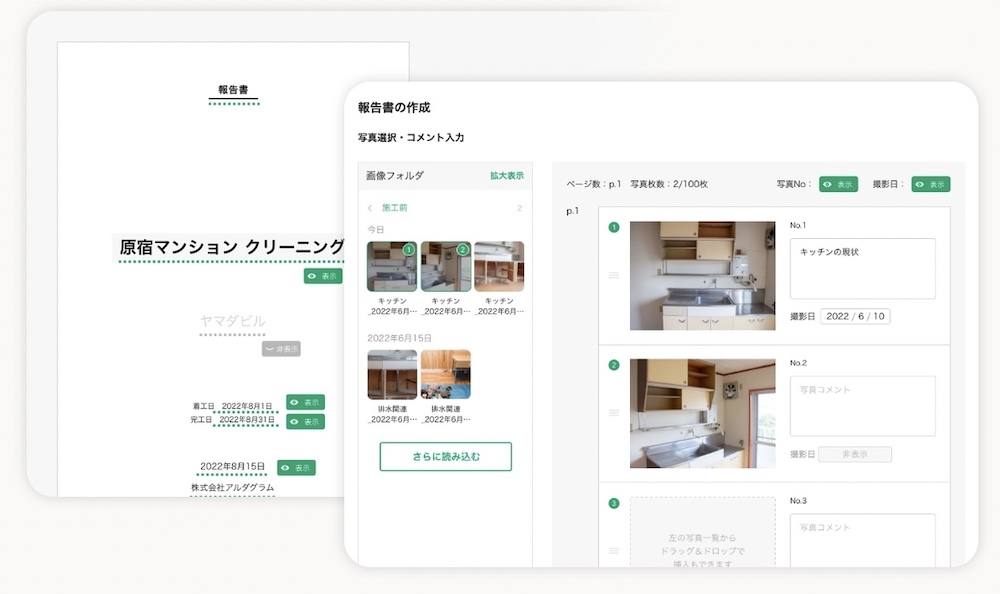Screen dimensions: 1000x594
Task: Grab the drag handle of photo slot 1
Action: (x=614, y=276)
